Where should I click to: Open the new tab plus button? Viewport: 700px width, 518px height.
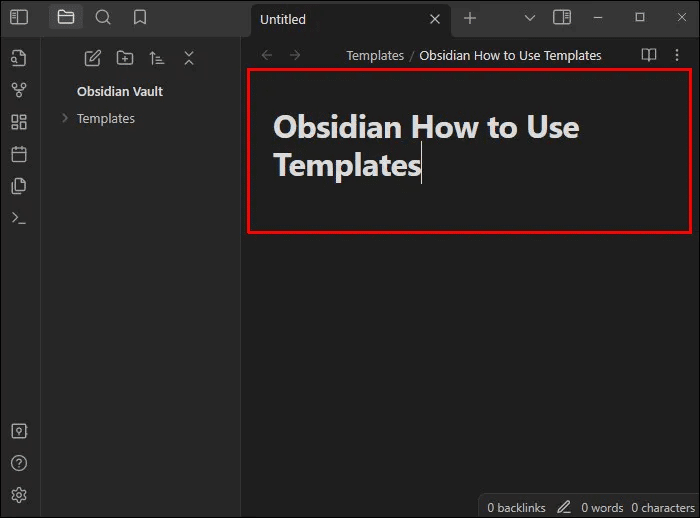click(x=470, y=18)
